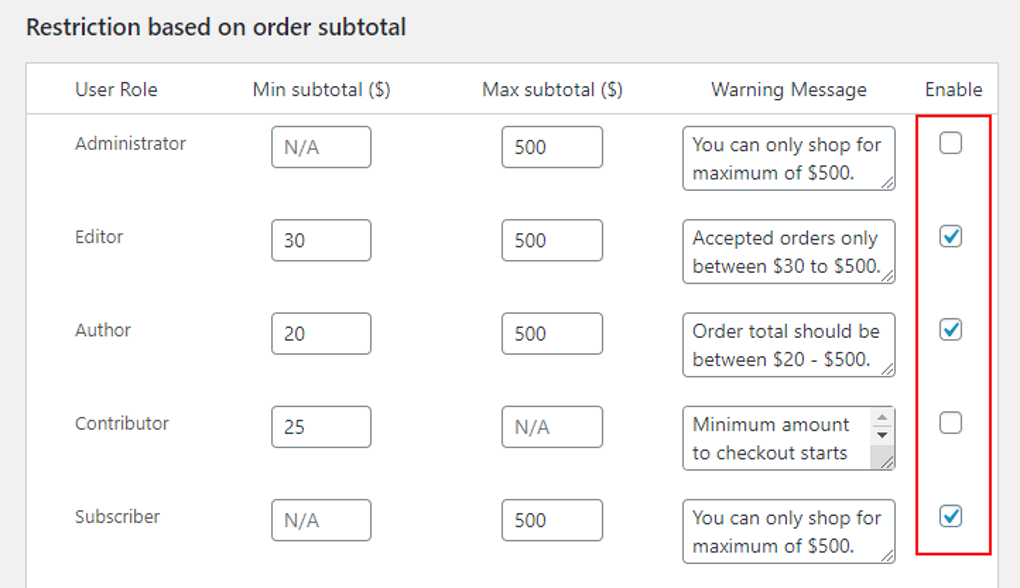This screenshot has height=588, width=1020.
Task: Disable the Author restriction checkbox
Action: (x=950, y=330)
